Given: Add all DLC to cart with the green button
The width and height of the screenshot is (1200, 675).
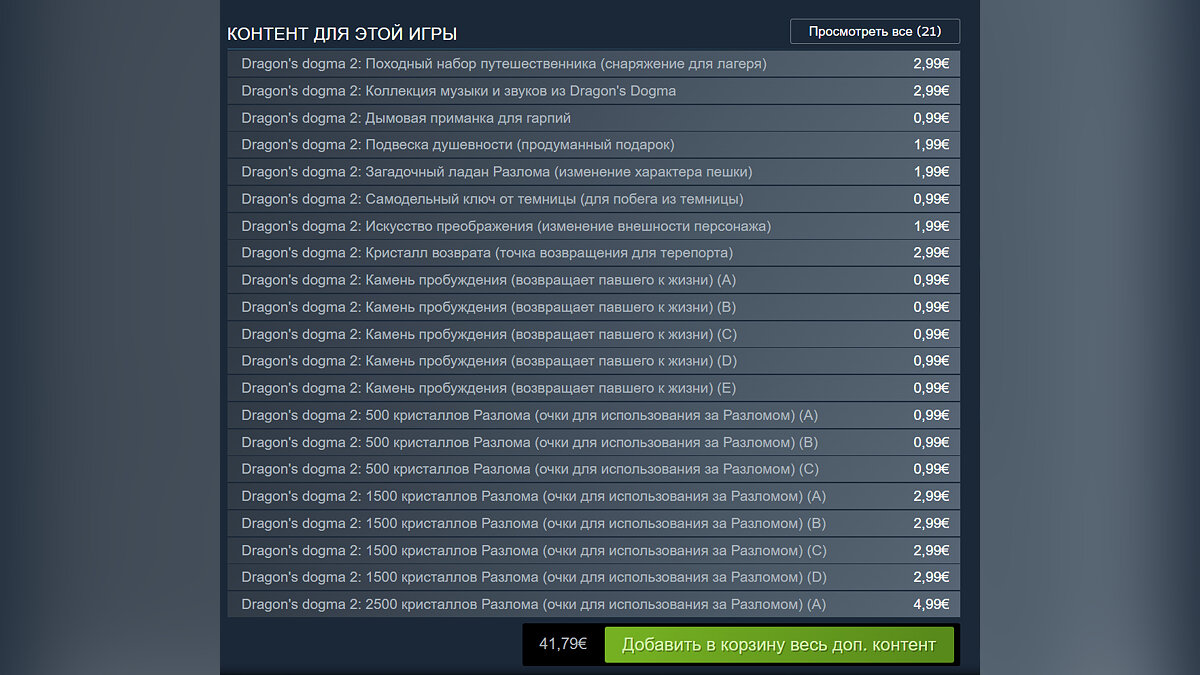Looking at the screenshot, I should pos(779,645).
